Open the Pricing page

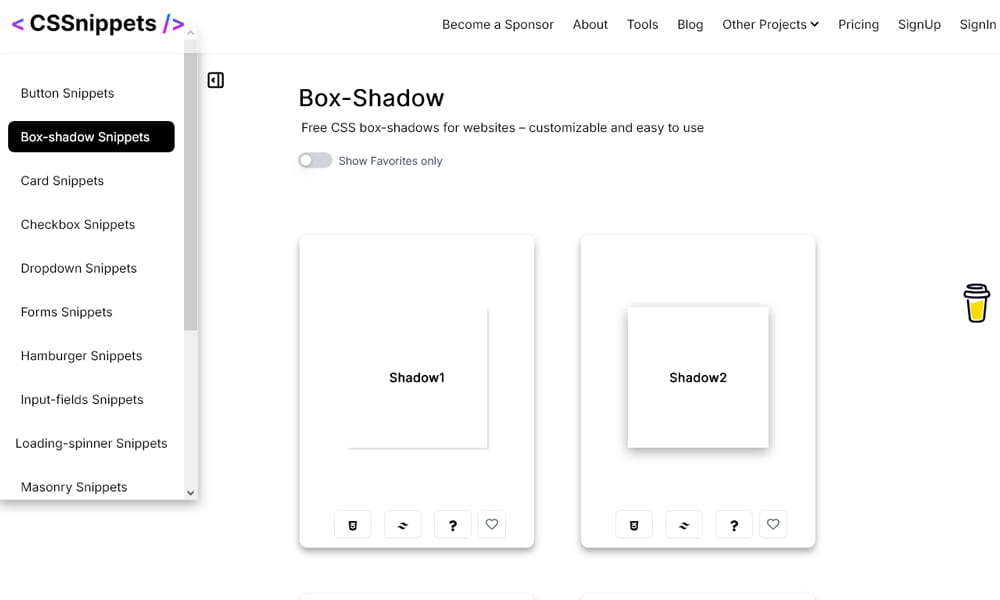(858, 24)
